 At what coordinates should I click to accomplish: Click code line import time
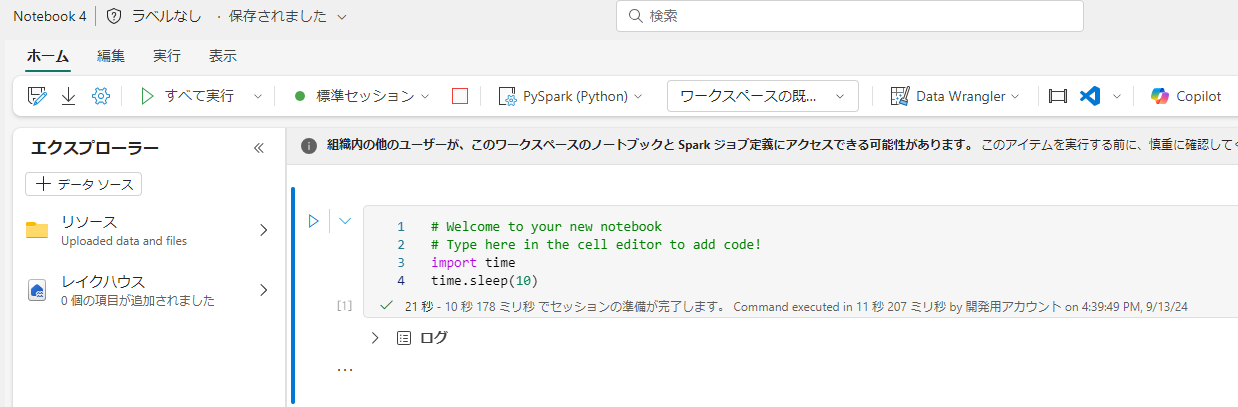pos(473,262)
